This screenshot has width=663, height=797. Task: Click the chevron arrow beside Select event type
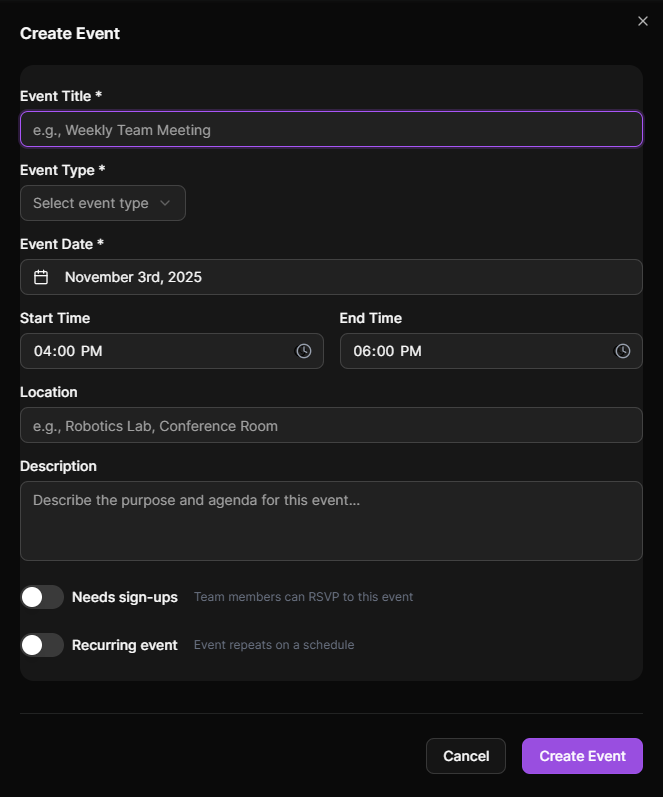coord(165,203)
